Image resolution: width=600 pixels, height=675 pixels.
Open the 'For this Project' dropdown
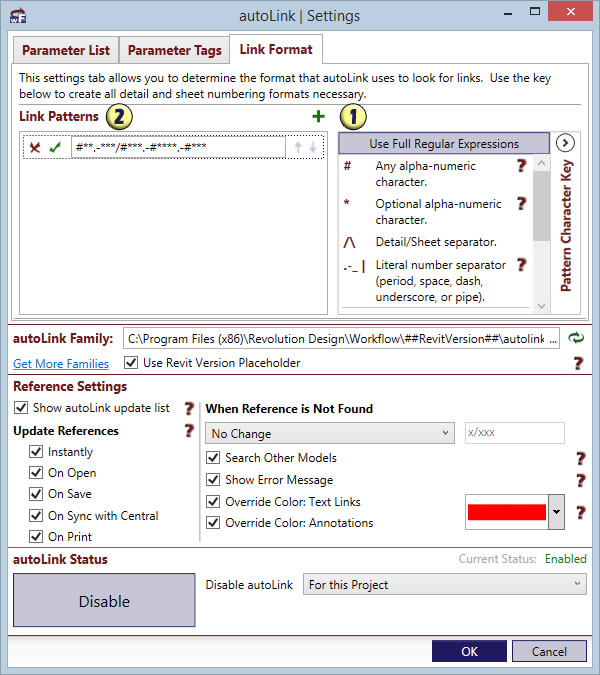point(445,585)
